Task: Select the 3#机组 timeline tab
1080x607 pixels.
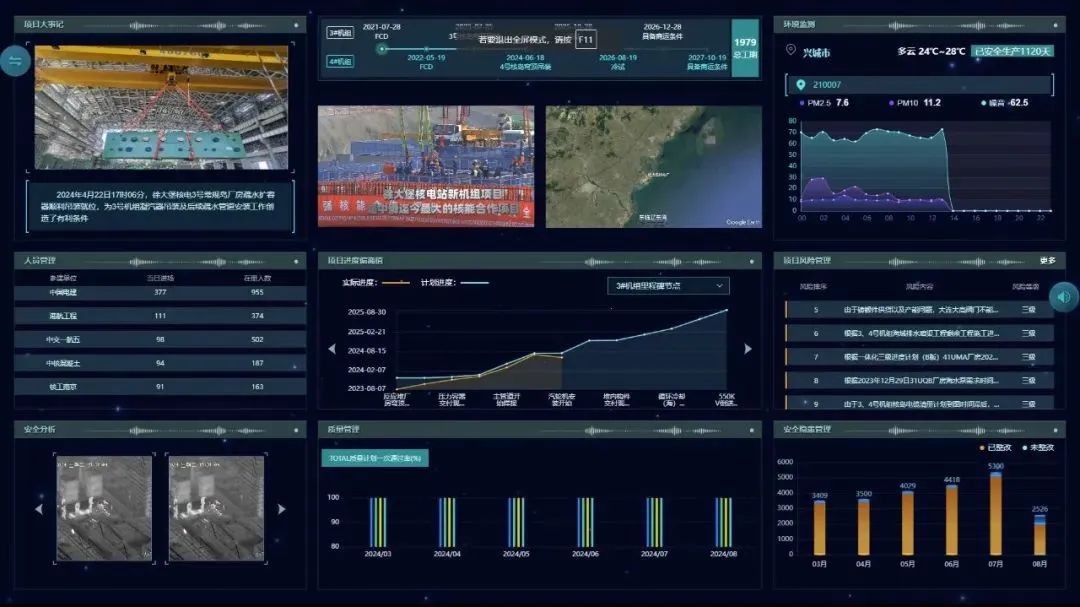Action: coord(340,33)
